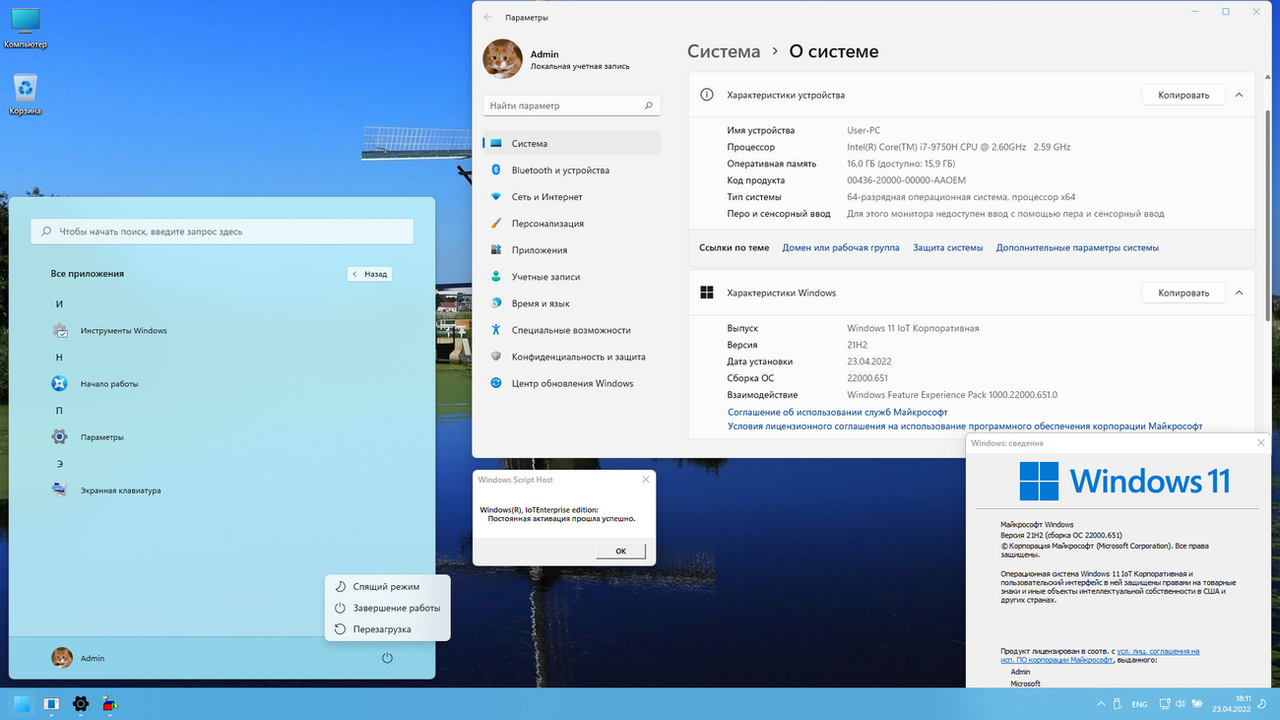This screenshot has width=1280, height=720.
Task: Click the letter И header in app list
Action: coord(59,304)
